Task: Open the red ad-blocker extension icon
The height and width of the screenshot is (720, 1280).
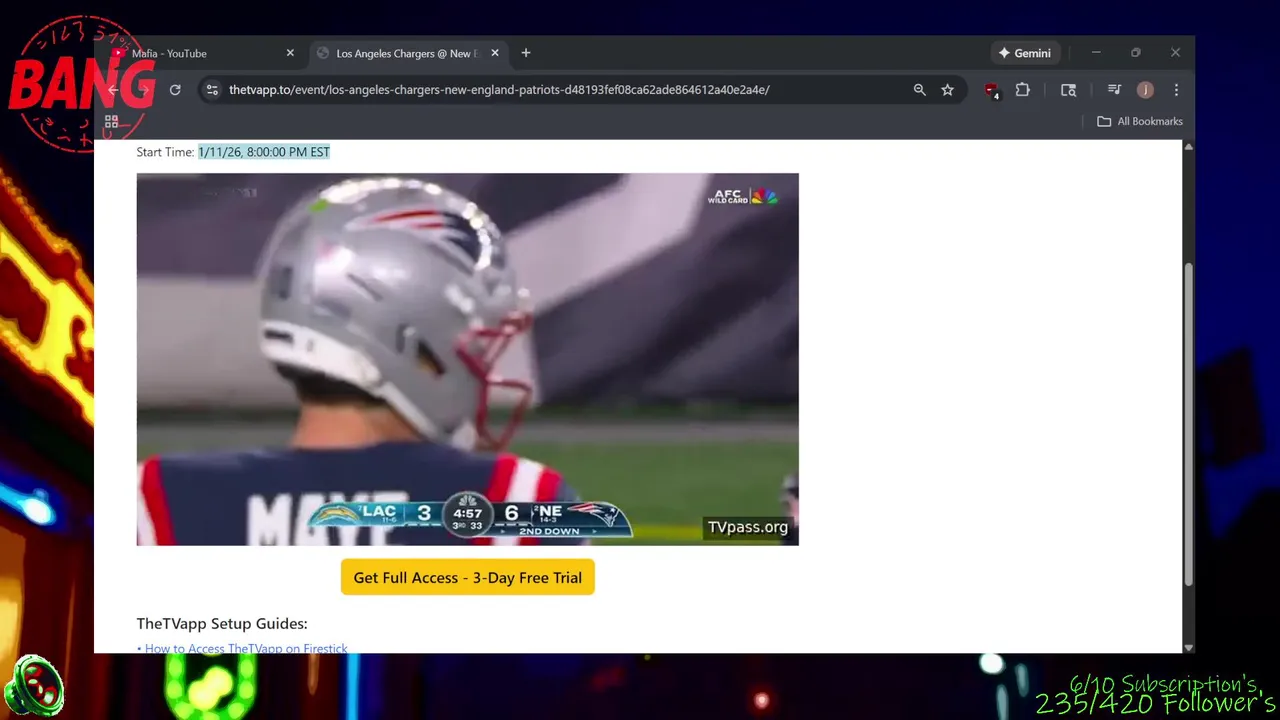Action: tap(991, 90)
